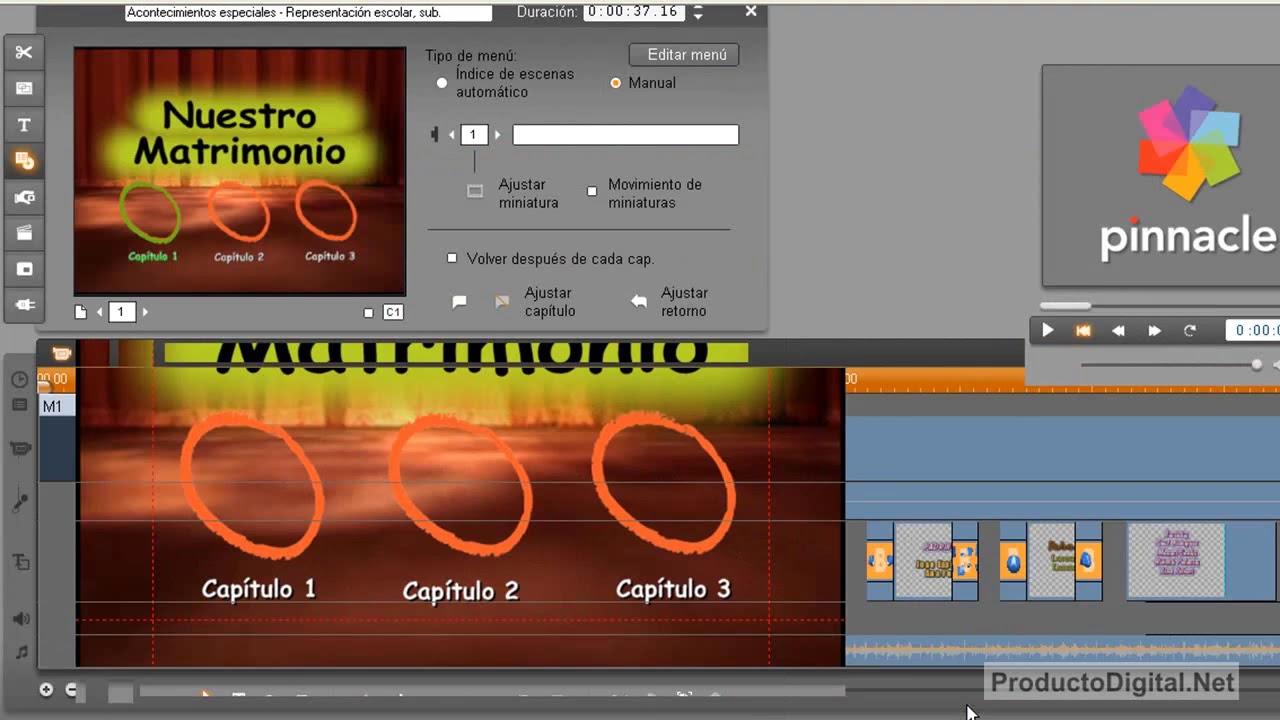Image resolution: width=1280 pixels, height=720 pixels.
Task: Select Capítulo 2 button in menu preview
Action: (239, 211)
